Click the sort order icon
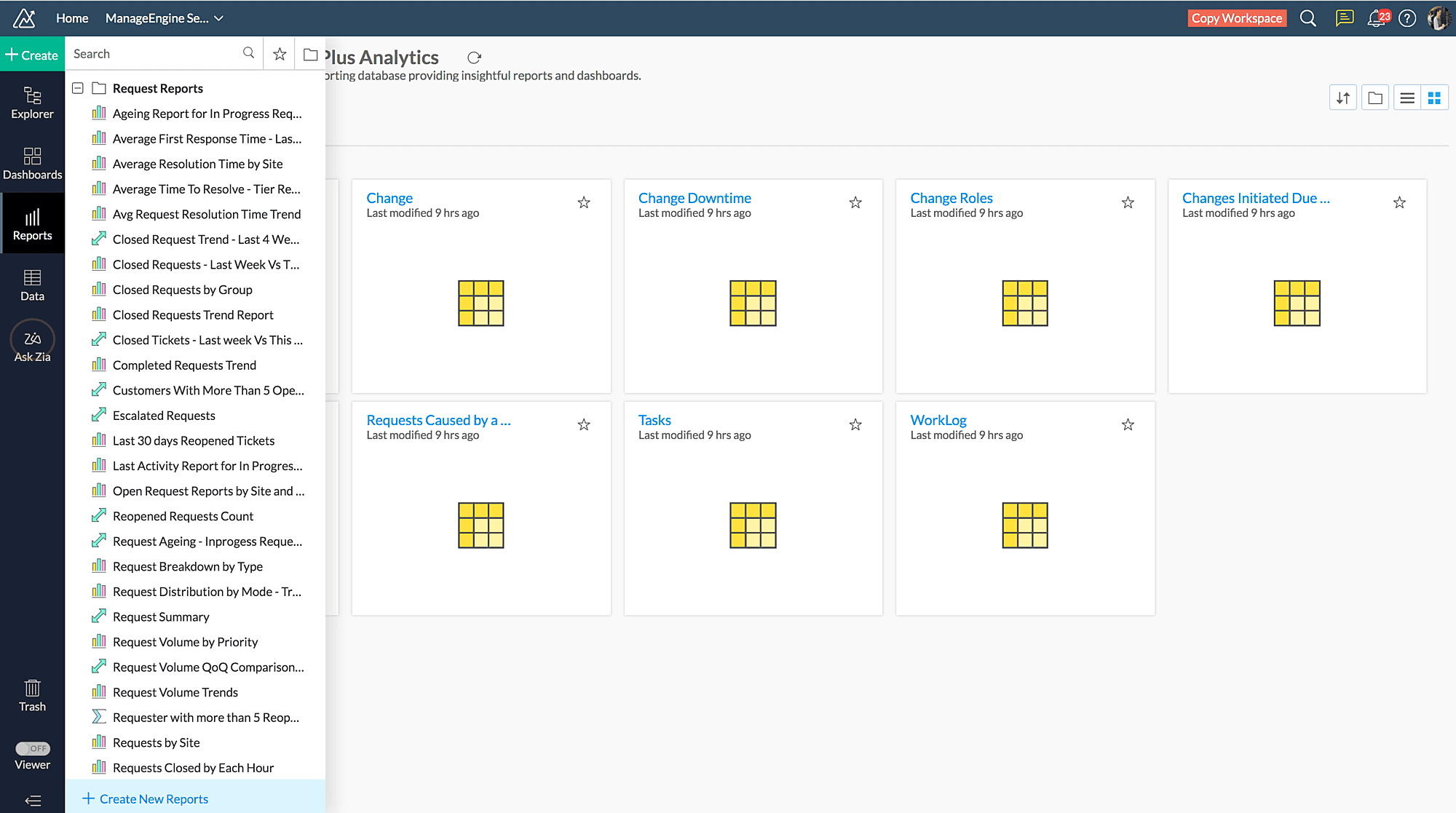 coord(1343,98)
